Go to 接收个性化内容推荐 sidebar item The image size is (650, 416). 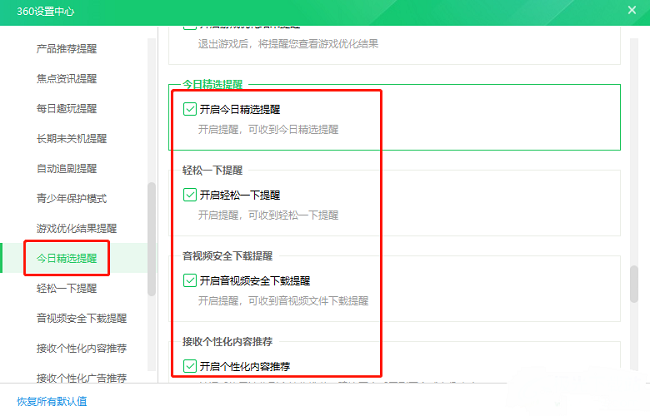point(82,348)
